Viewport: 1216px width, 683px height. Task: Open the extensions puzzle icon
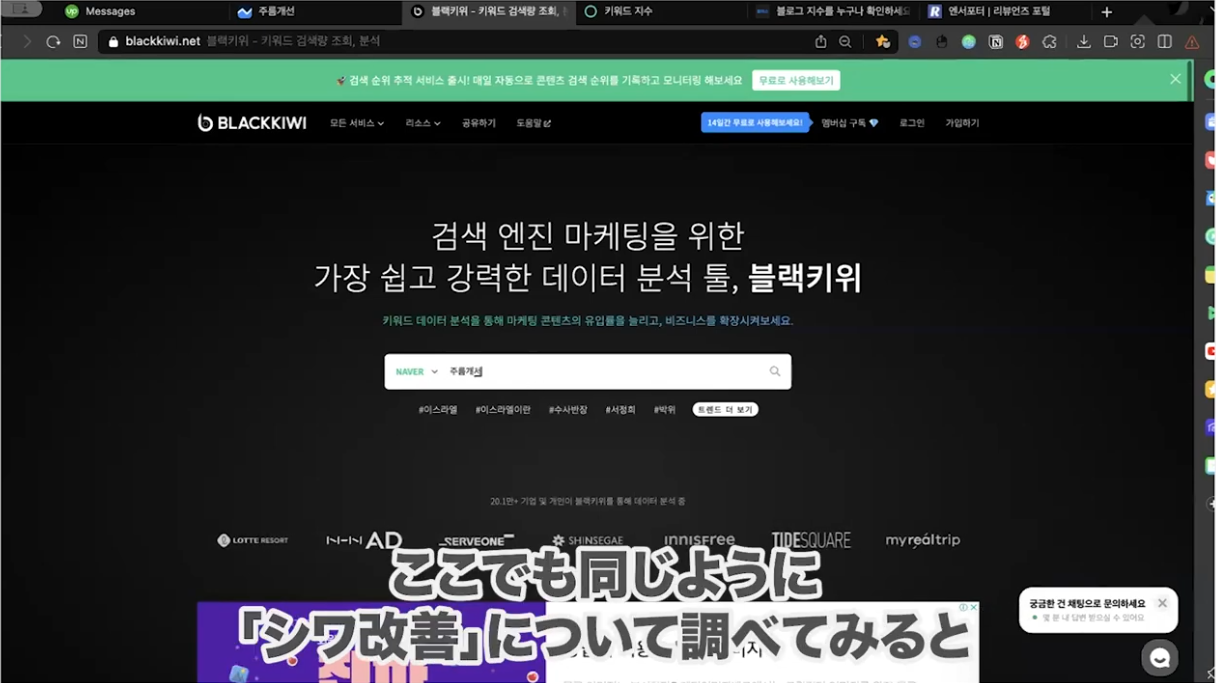point(1049,42)
